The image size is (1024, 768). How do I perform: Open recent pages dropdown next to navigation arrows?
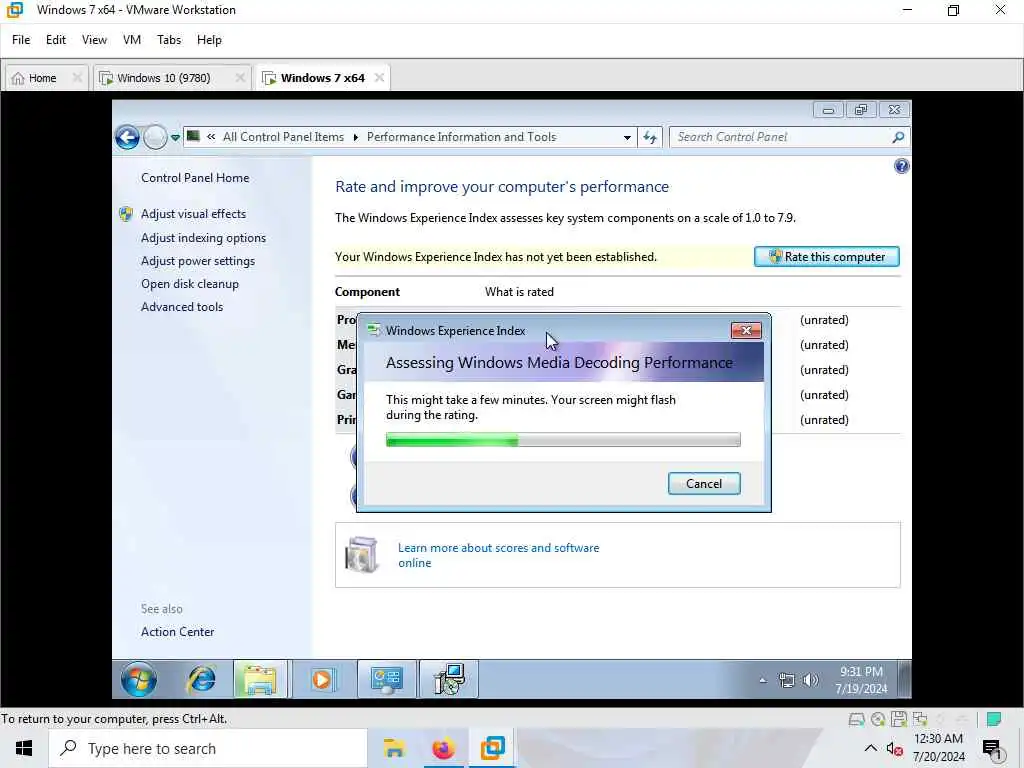pos(175,138)
